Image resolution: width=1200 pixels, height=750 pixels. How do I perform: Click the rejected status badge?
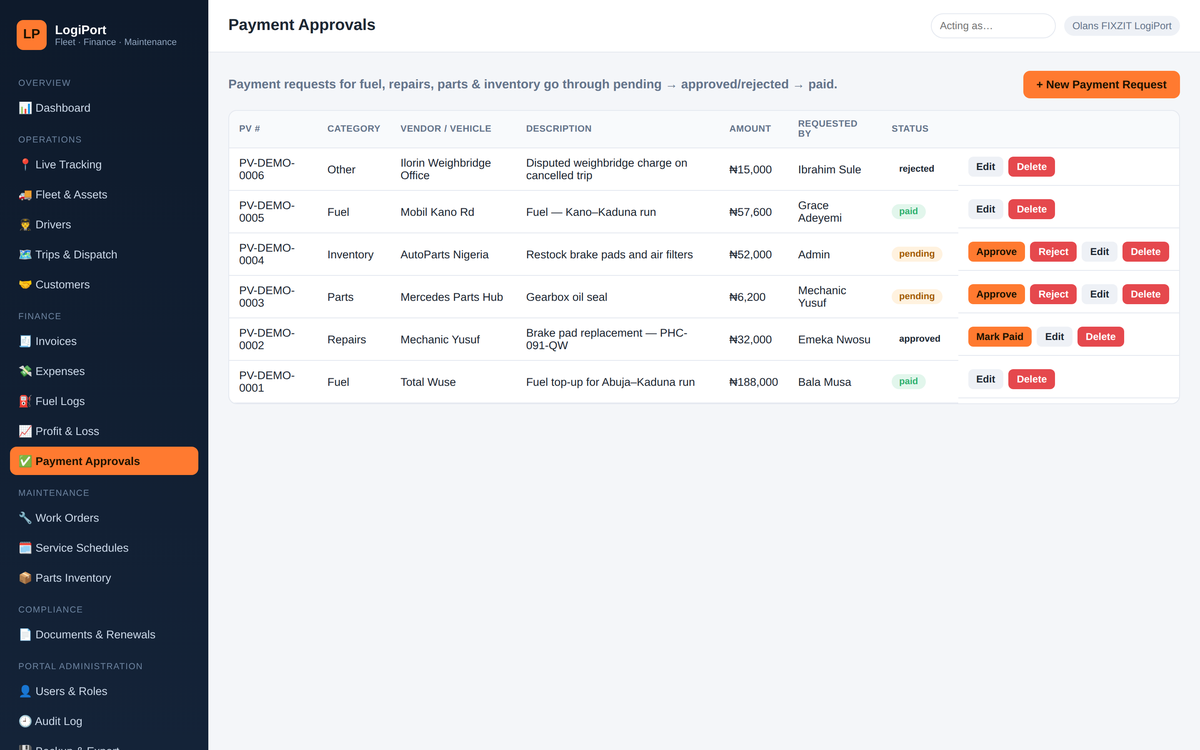(917, 169)
